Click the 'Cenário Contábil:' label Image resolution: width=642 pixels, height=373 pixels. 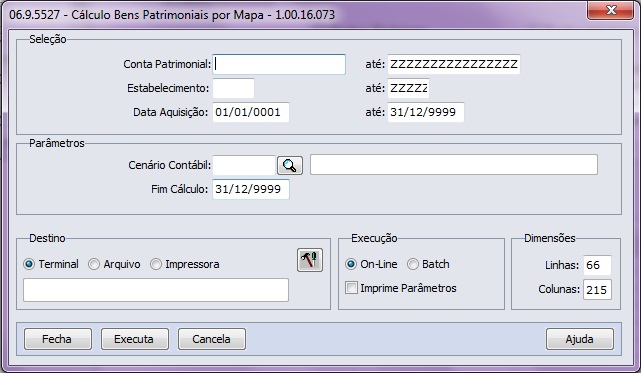[x=170, y=165]
